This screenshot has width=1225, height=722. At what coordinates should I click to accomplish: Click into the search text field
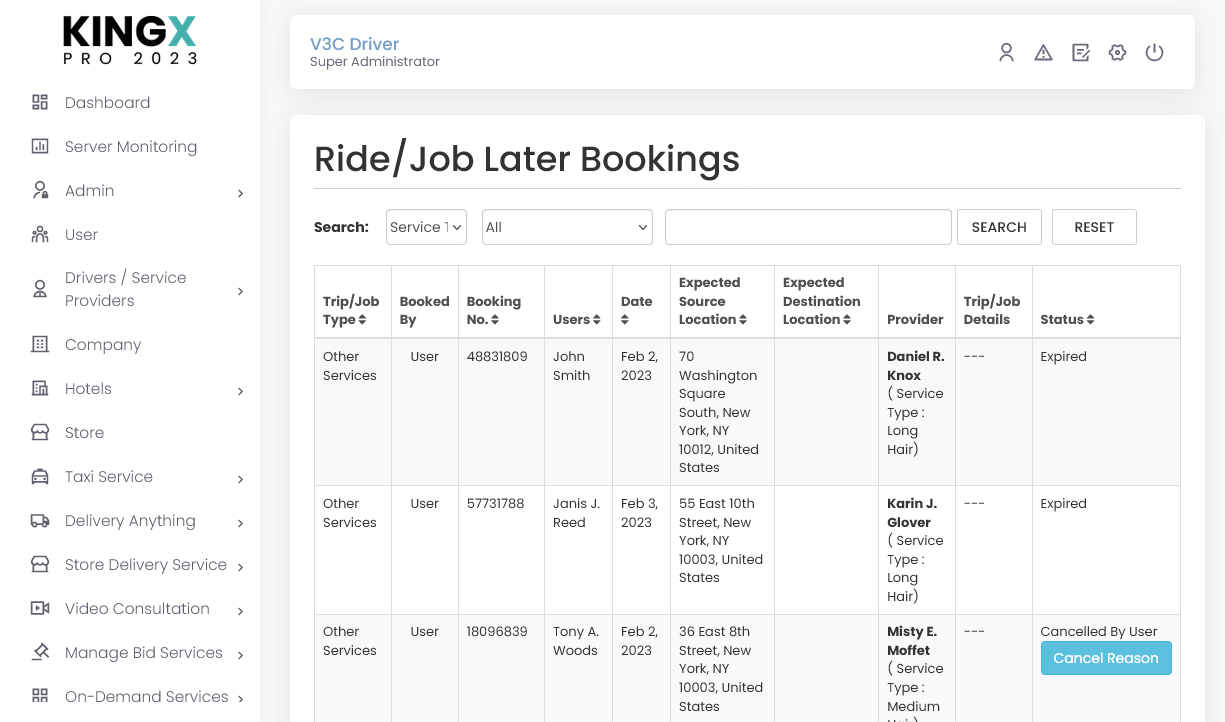coord(807,227)
